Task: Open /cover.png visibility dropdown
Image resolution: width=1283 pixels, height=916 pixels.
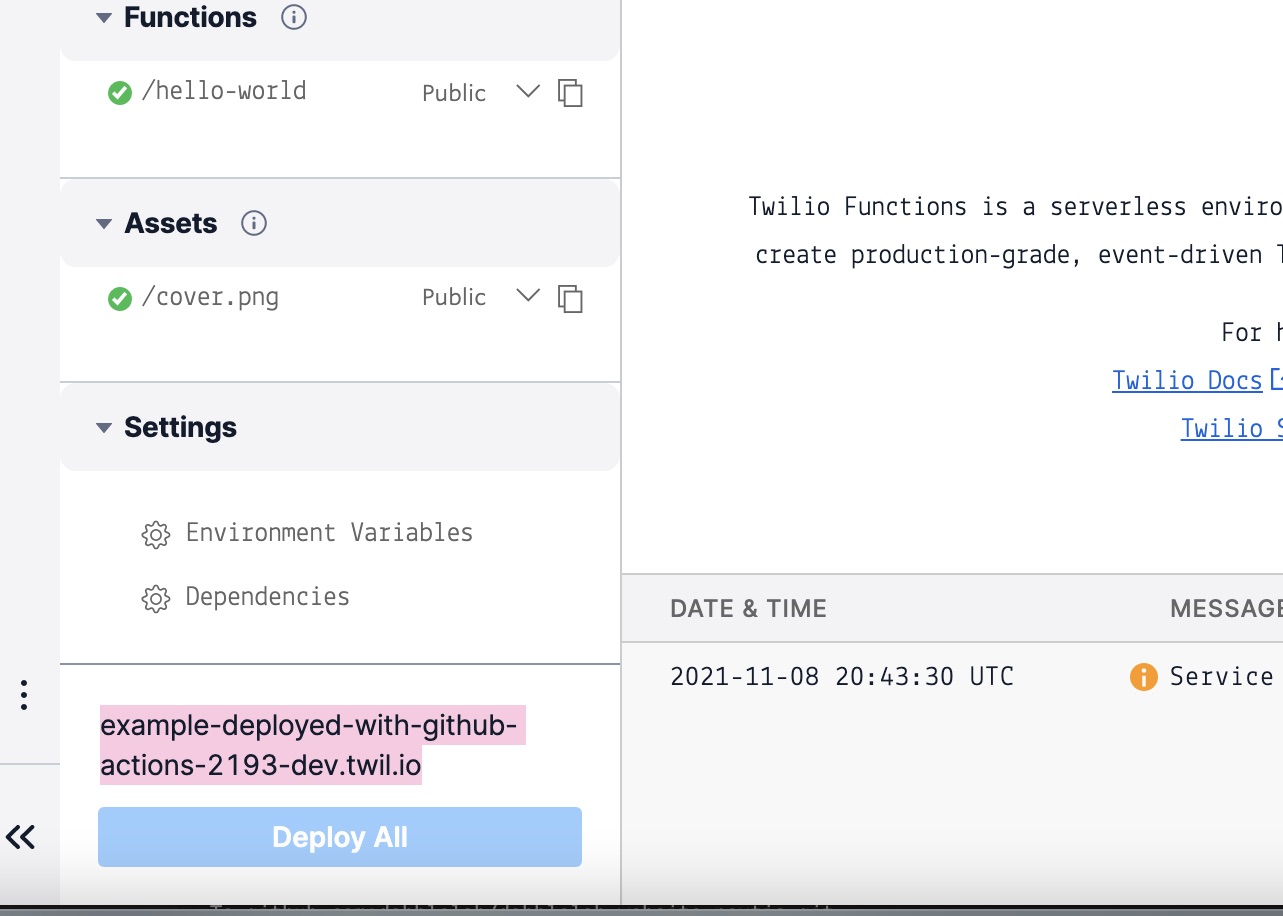Action: pyautogui.click(x=527, y=296)
